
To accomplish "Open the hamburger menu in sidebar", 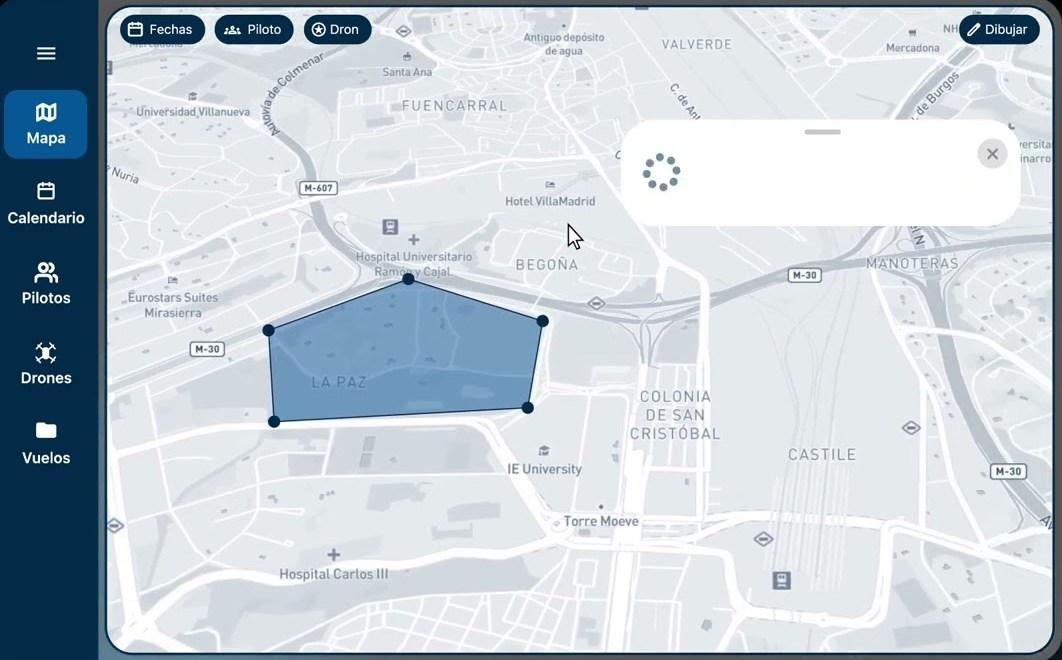I will click(46, 54).
